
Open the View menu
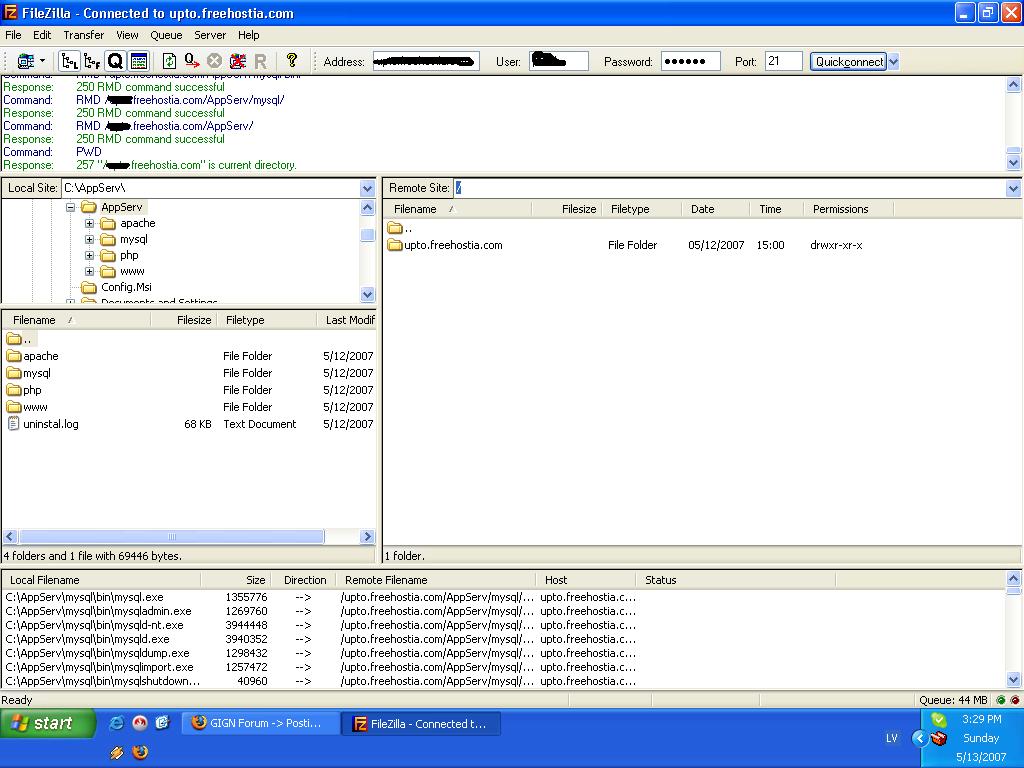point(127,35)
